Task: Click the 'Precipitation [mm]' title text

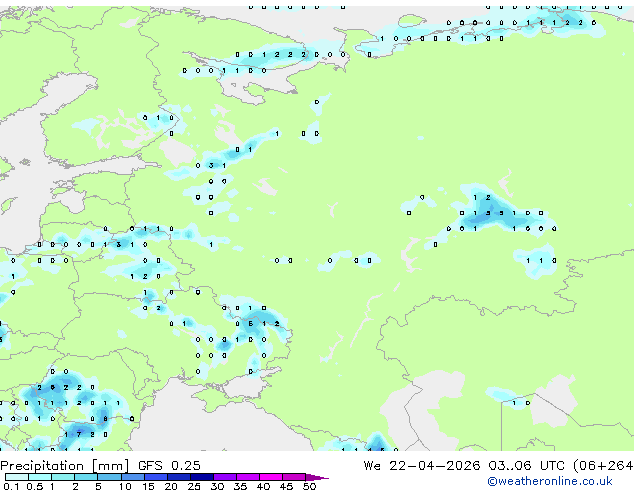Action: click(x=65, y=466)
